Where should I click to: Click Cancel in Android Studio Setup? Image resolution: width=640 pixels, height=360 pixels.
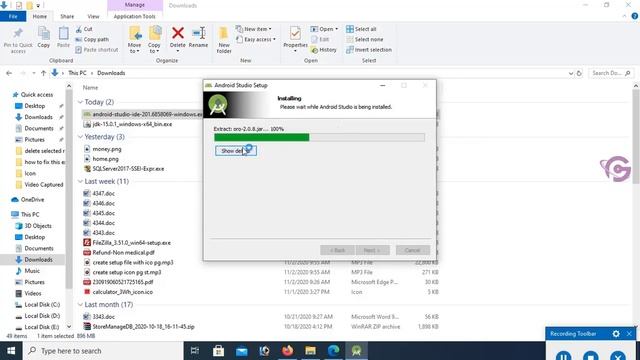tap(412, 250)
